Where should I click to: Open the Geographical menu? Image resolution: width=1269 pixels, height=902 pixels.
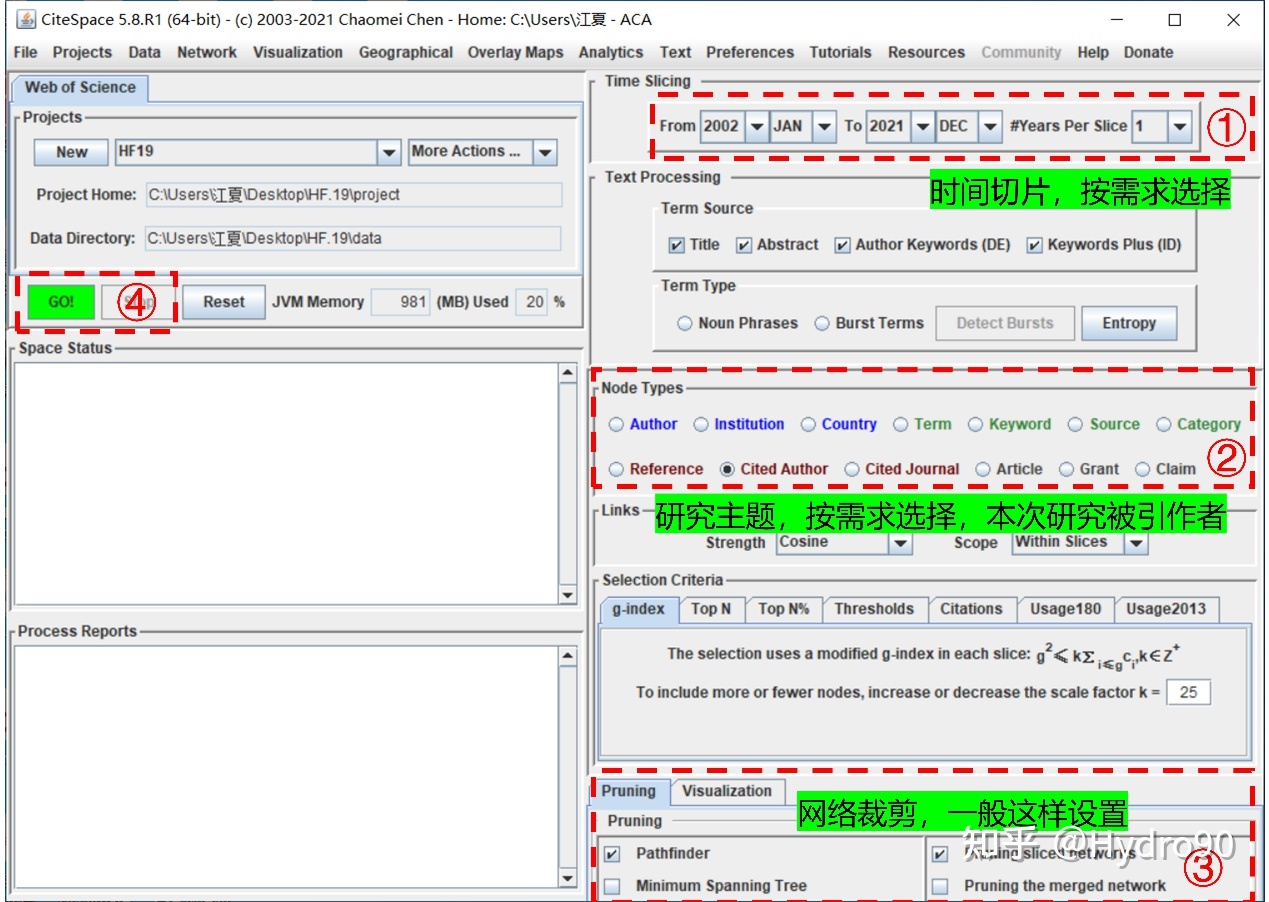(x=406, y=52)
